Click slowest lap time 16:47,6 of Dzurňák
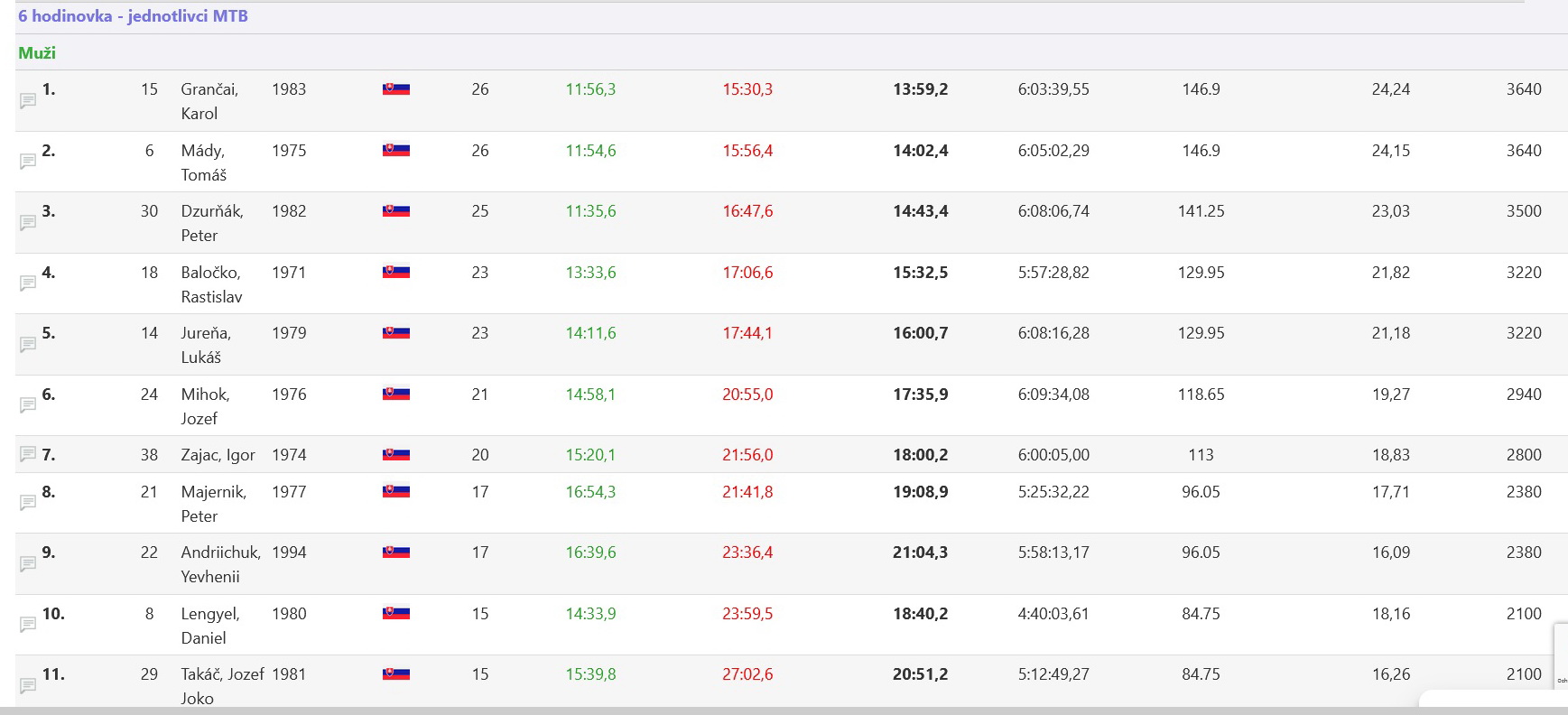The height and width of the screenshot is (715, 1568). 747,211
